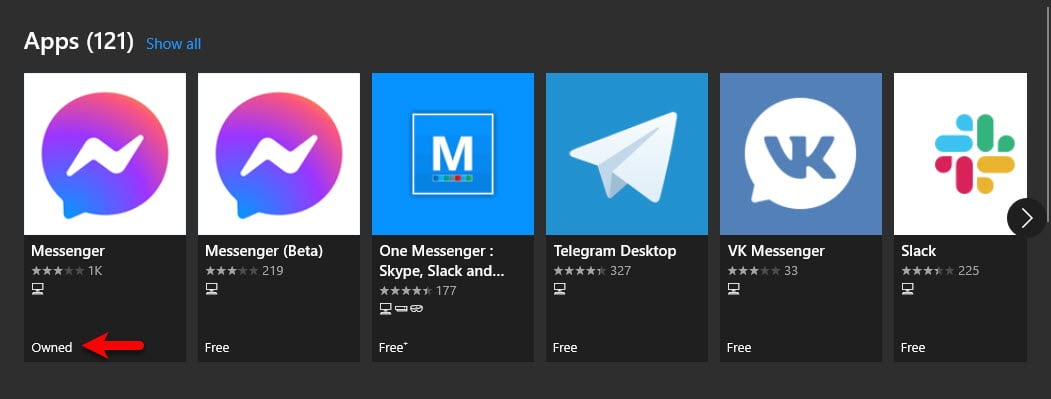The width and height of the screenshot is (1051, 399).
Task: Click the Free price under Telegram Desktop
Action: [565, 347]
